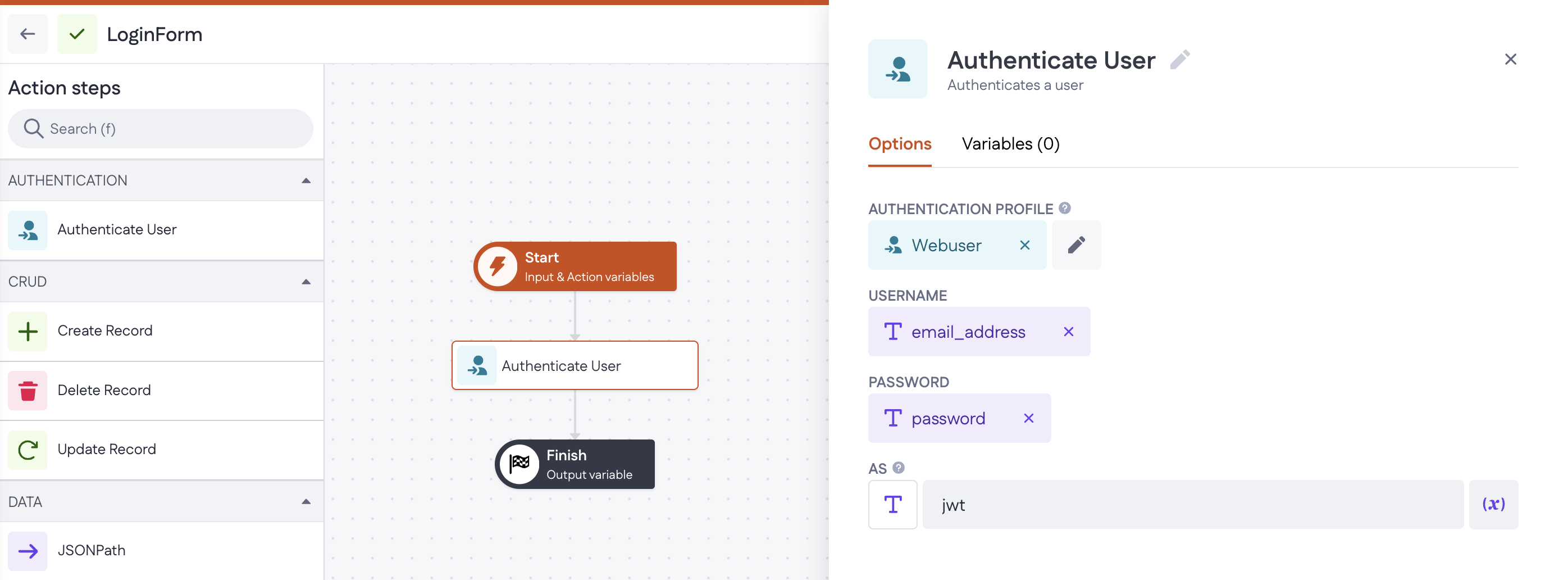Close the Authenticate User options panel
Screen dimensions: 1568x580
click(1510, 59)
